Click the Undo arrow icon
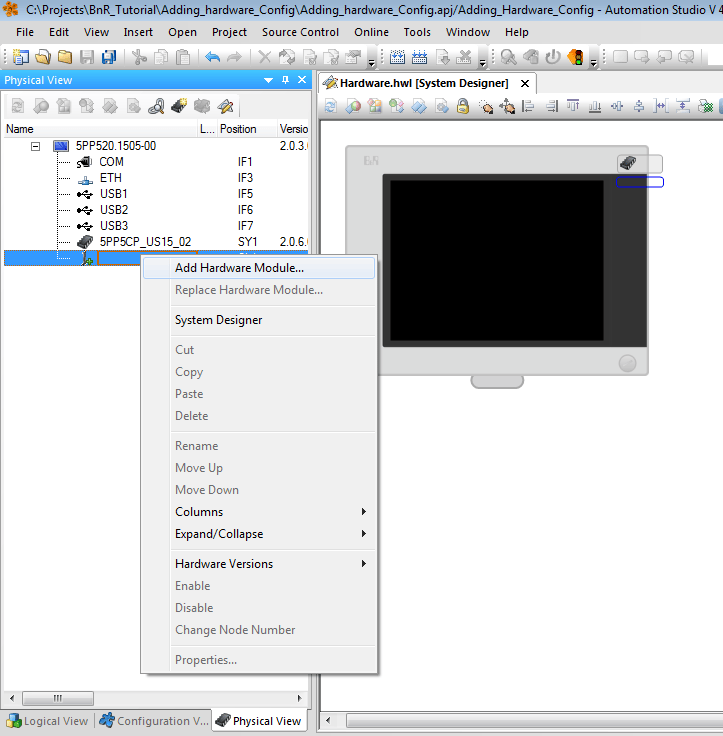The image size is (723, 736). coord(212,57)
